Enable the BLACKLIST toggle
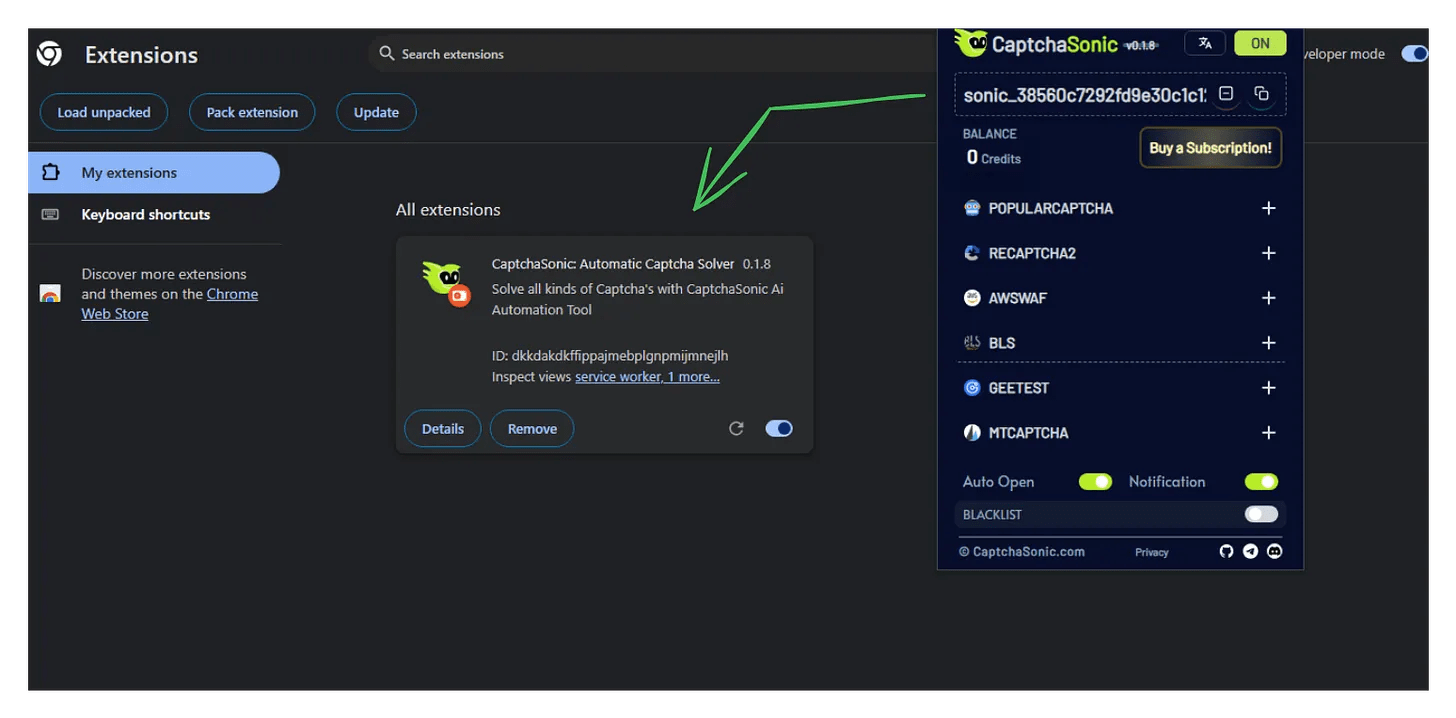Viewport: 1456px width, 718px height. pos(1261,514)
